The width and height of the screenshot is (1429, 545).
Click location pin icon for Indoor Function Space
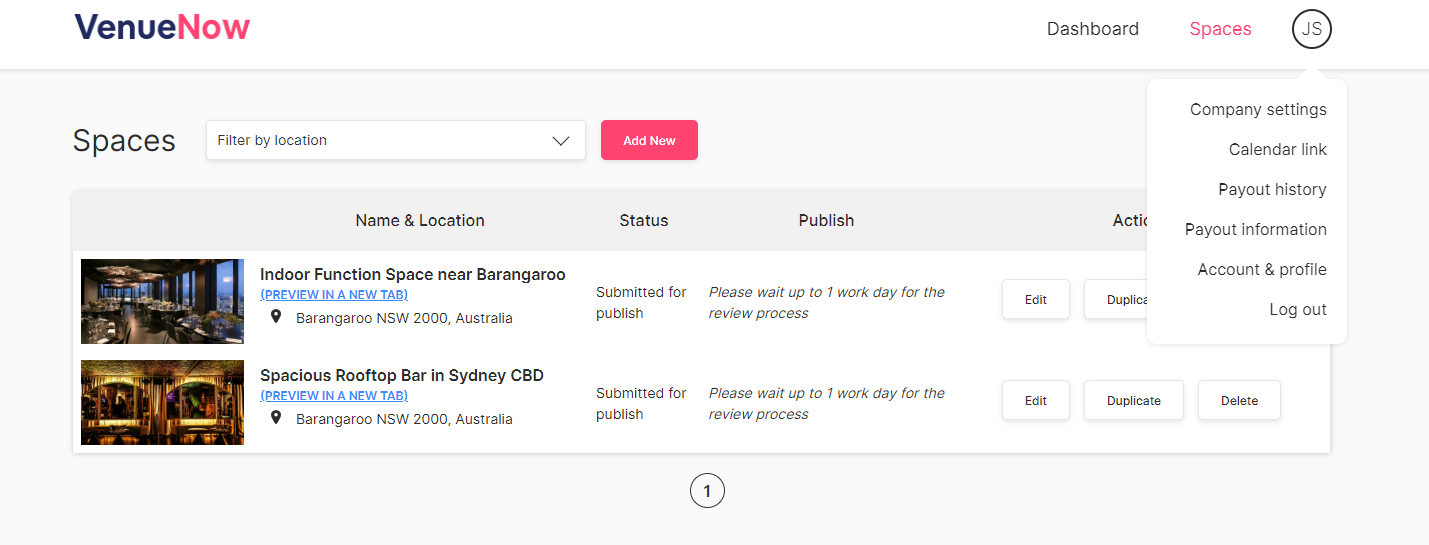click(x=276, y=317)
